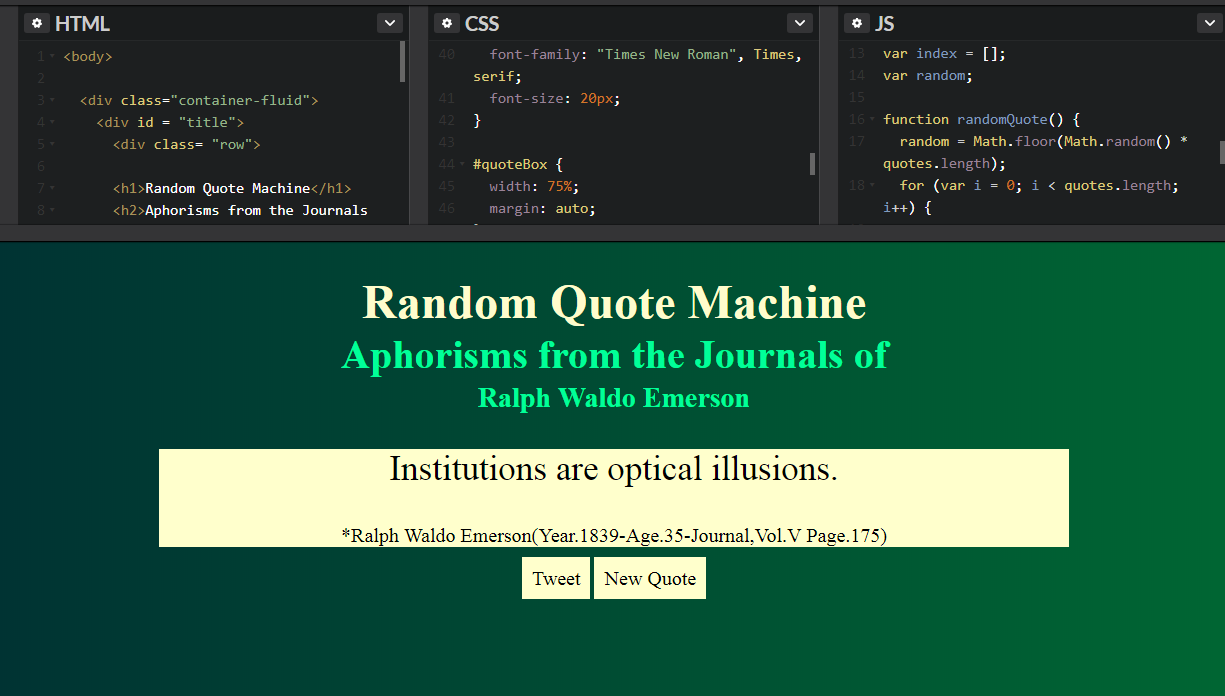The height and width of the screenshot is (696, 1225).
Task: Click the 'Random Quote Machine' page heading
Action: click(614, 303)
